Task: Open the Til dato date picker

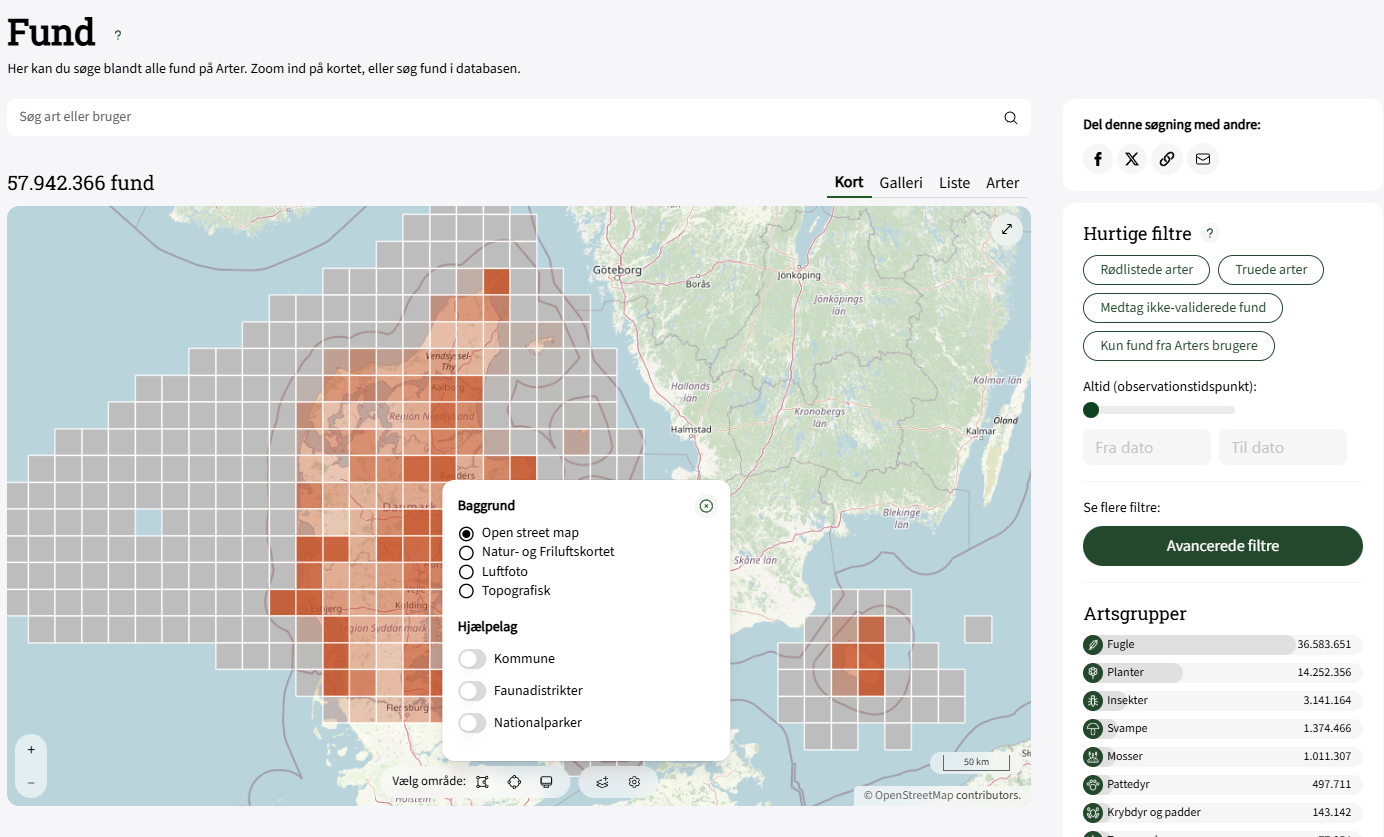Action: tap(1282, 448)
